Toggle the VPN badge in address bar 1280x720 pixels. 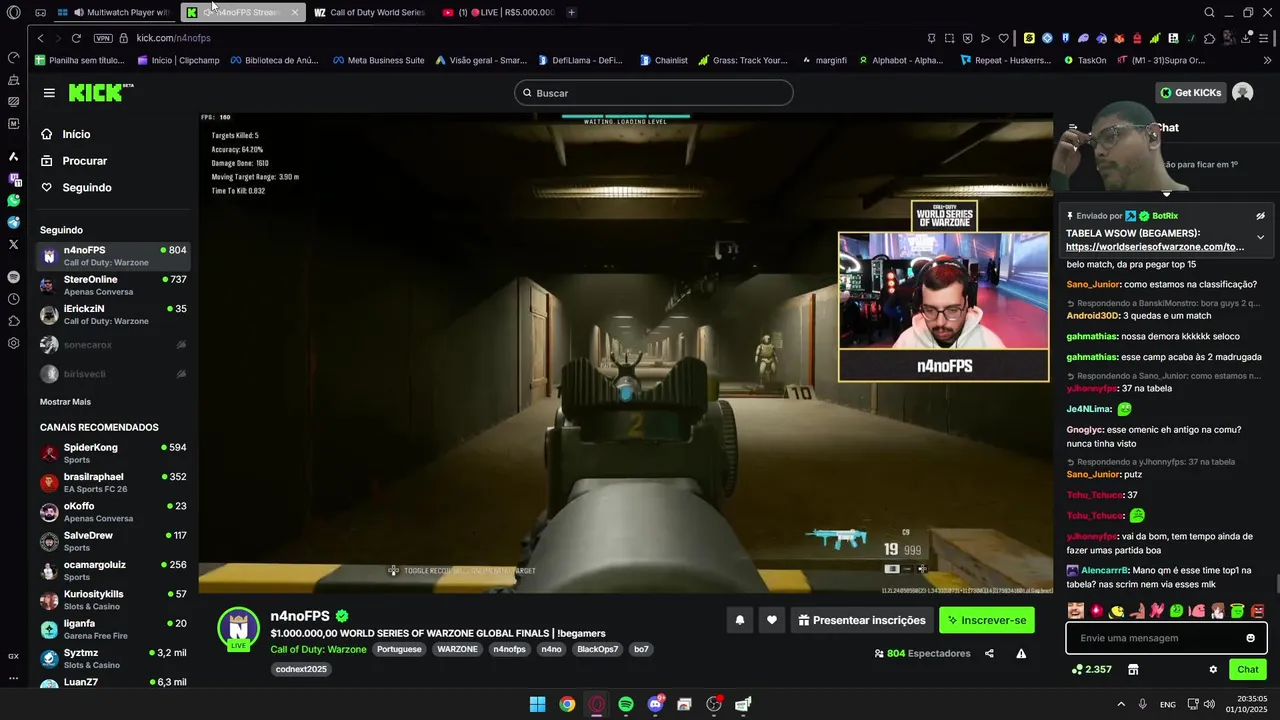103,38
